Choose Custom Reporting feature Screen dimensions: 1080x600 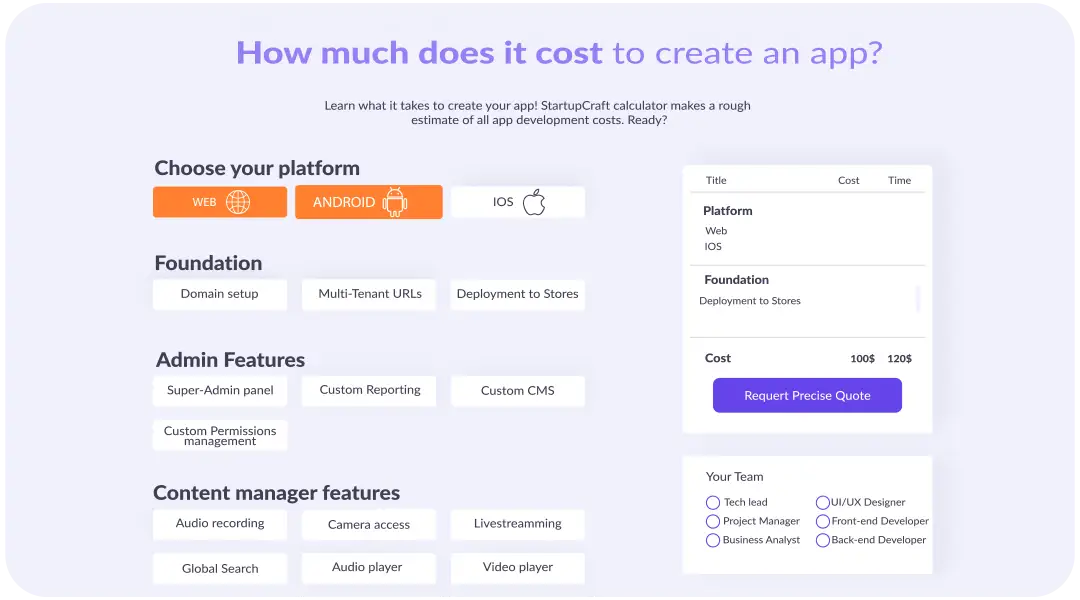(370, 390)
